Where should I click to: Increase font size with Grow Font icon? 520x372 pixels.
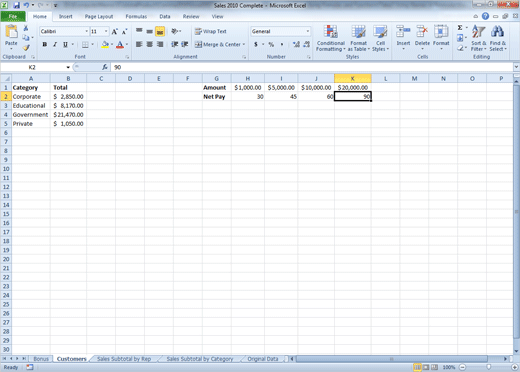pyautogui.click(x=114, y=32)
